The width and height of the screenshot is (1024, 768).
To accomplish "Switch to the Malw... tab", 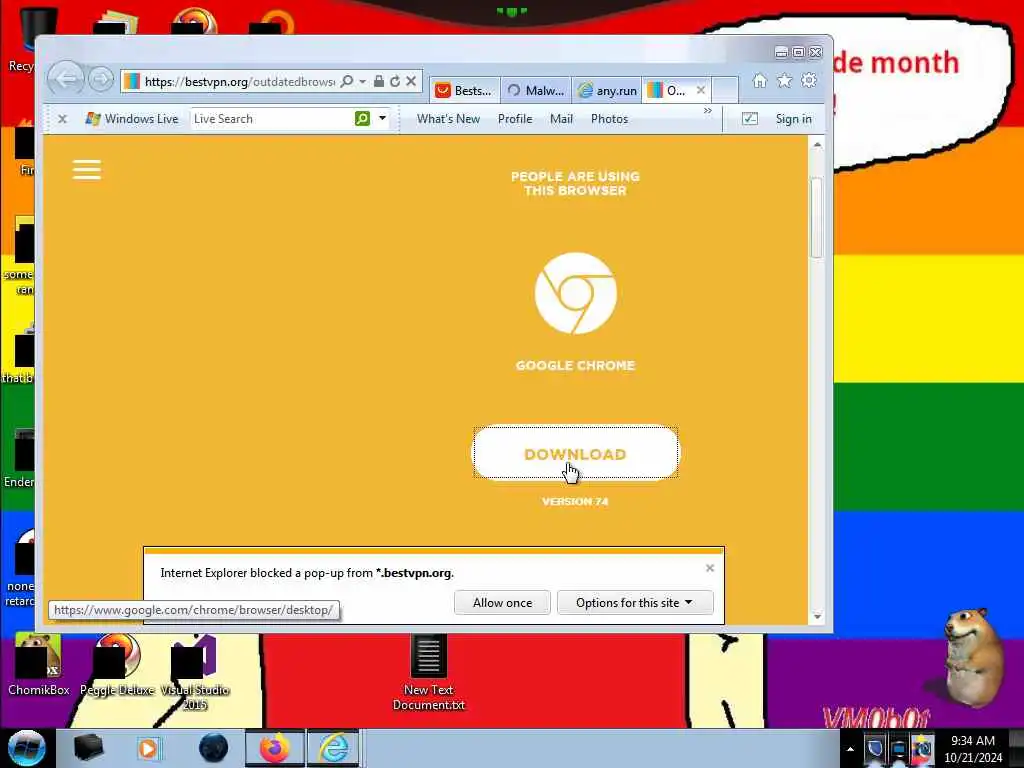I will (537, 90).
